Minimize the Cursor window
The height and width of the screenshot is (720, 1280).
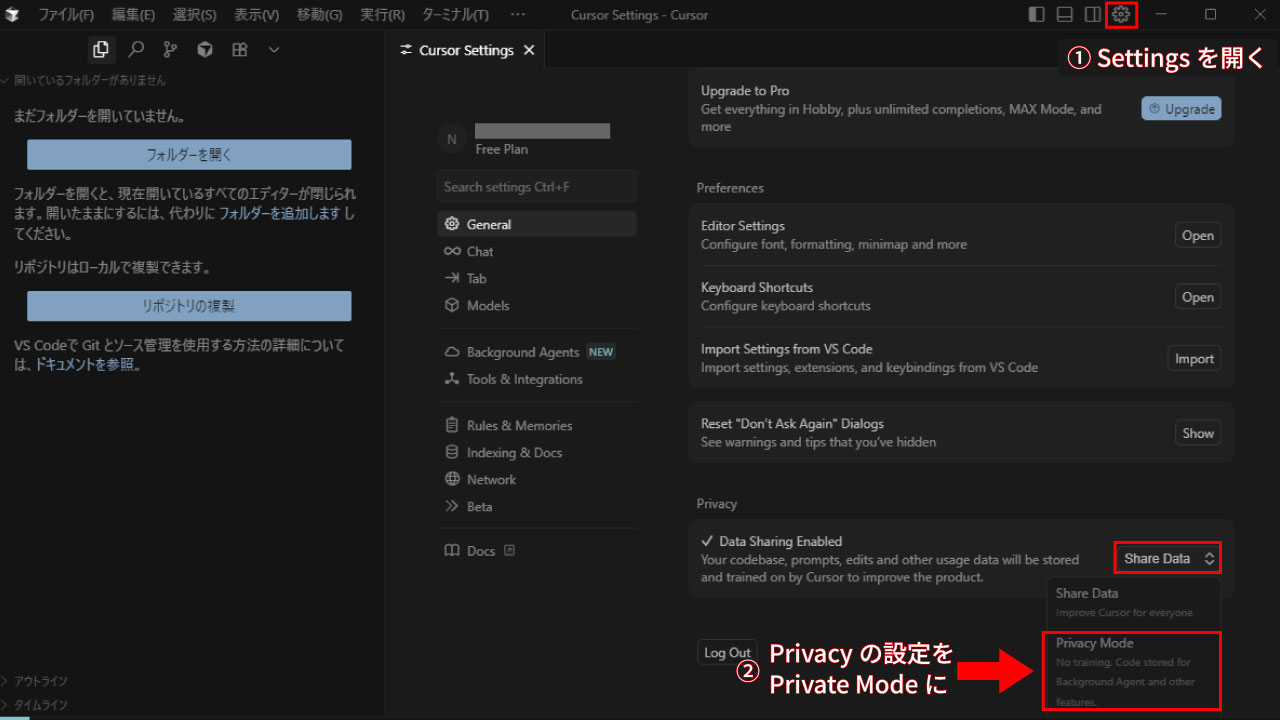(1161, 14)
